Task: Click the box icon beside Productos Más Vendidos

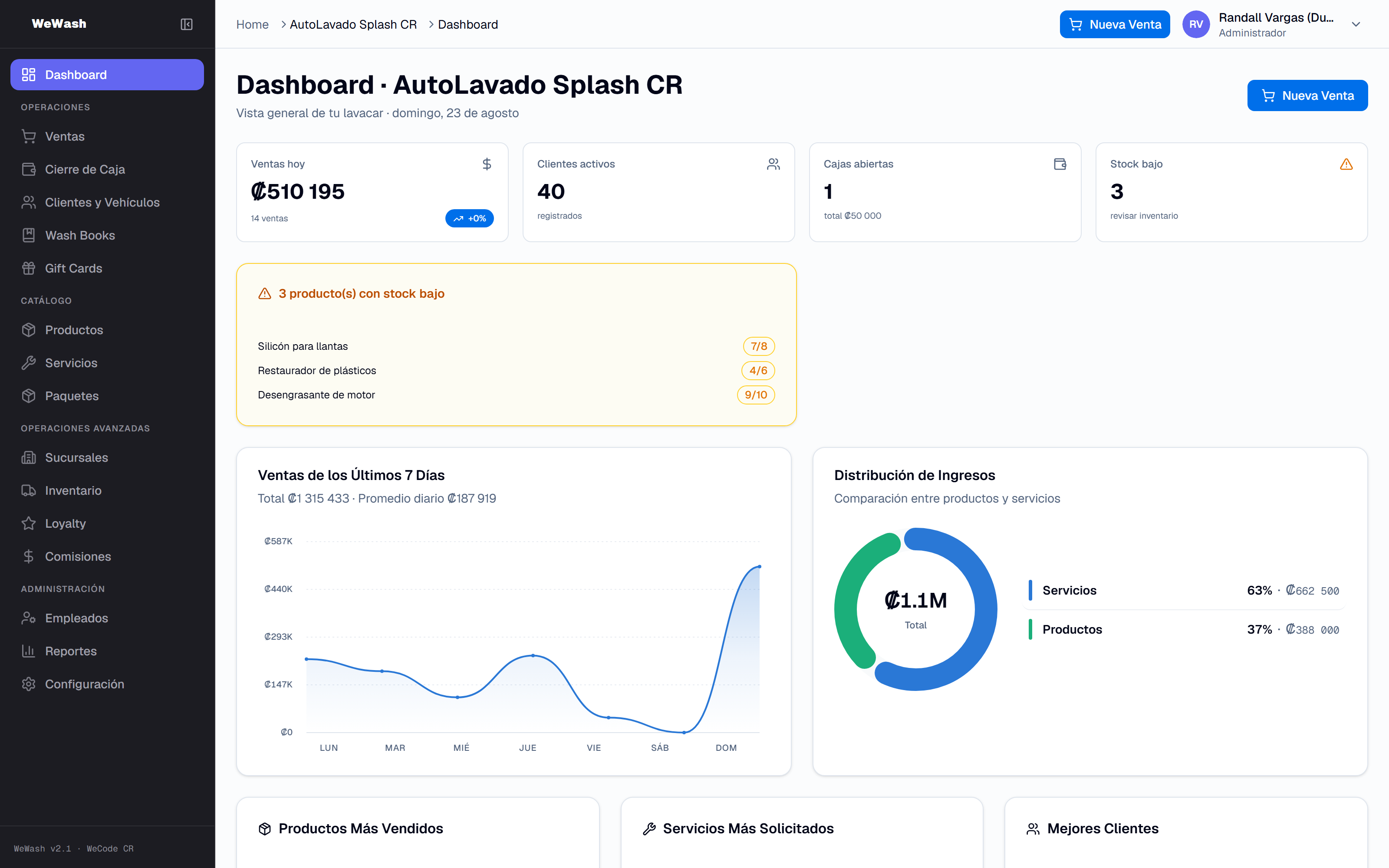Action: coord(265,829)
